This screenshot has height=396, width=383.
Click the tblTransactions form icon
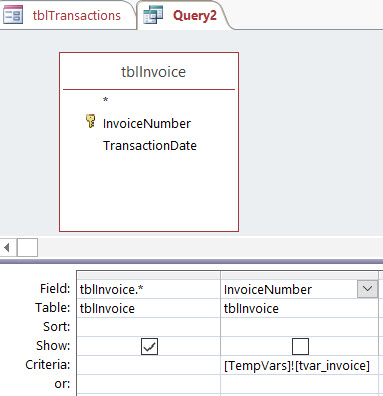13,15
